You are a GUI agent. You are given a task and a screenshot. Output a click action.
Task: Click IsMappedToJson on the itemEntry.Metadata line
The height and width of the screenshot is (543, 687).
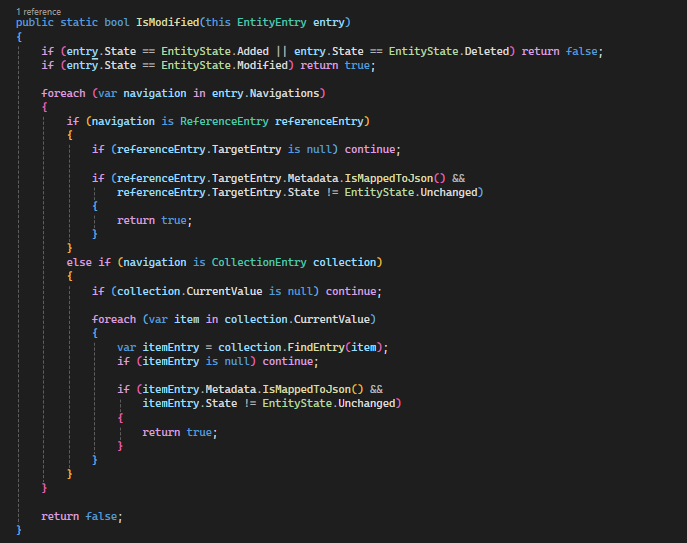click(307, 390)
